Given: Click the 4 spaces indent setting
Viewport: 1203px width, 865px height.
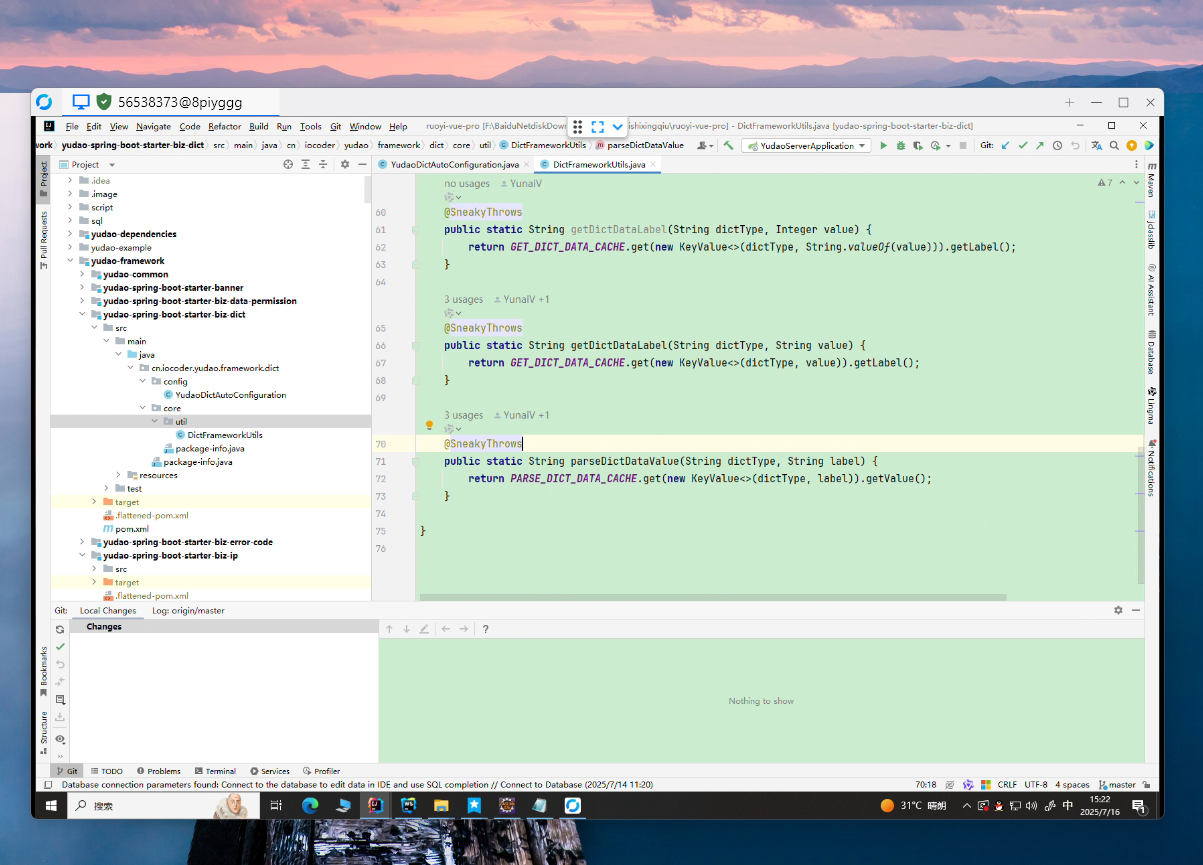Looking at the screenshot, I should point(1073,785).
